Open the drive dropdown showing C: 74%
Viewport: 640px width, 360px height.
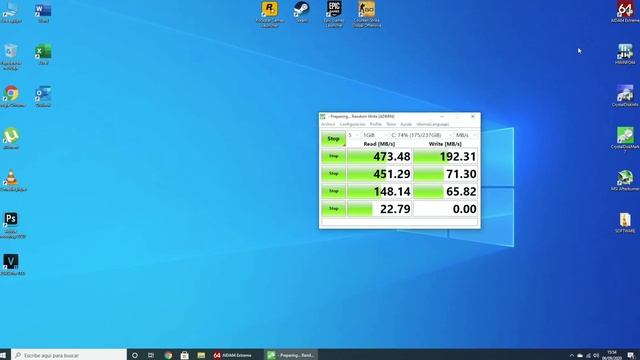pyautogui.click(x=421, y=135)
